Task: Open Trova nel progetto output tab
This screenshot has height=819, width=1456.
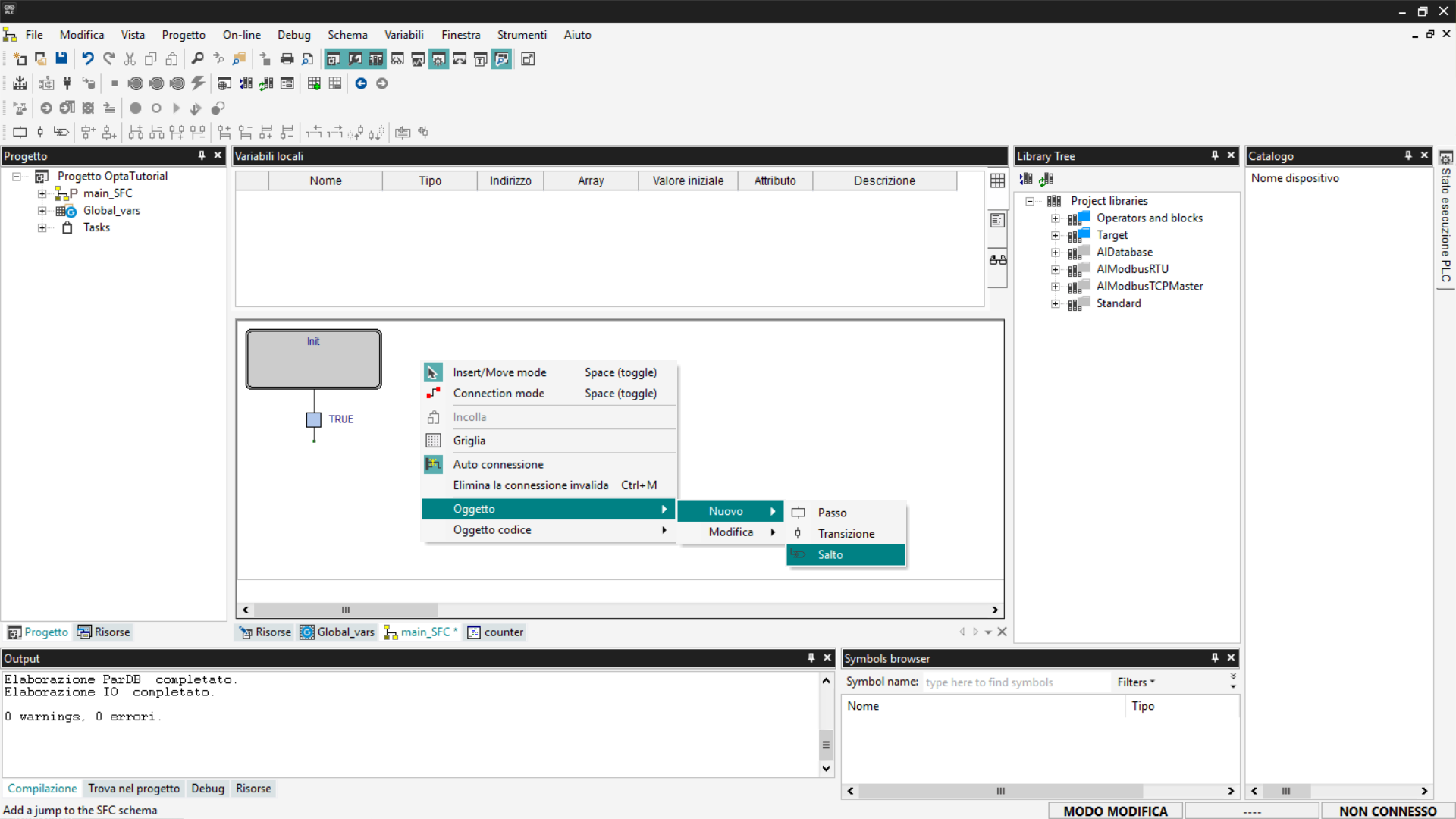Action: point(133,789)
